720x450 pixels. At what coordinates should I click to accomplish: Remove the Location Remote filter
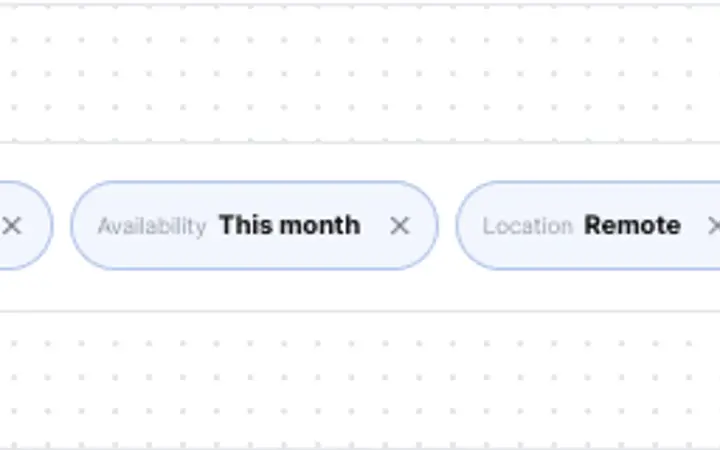(714, 225)
